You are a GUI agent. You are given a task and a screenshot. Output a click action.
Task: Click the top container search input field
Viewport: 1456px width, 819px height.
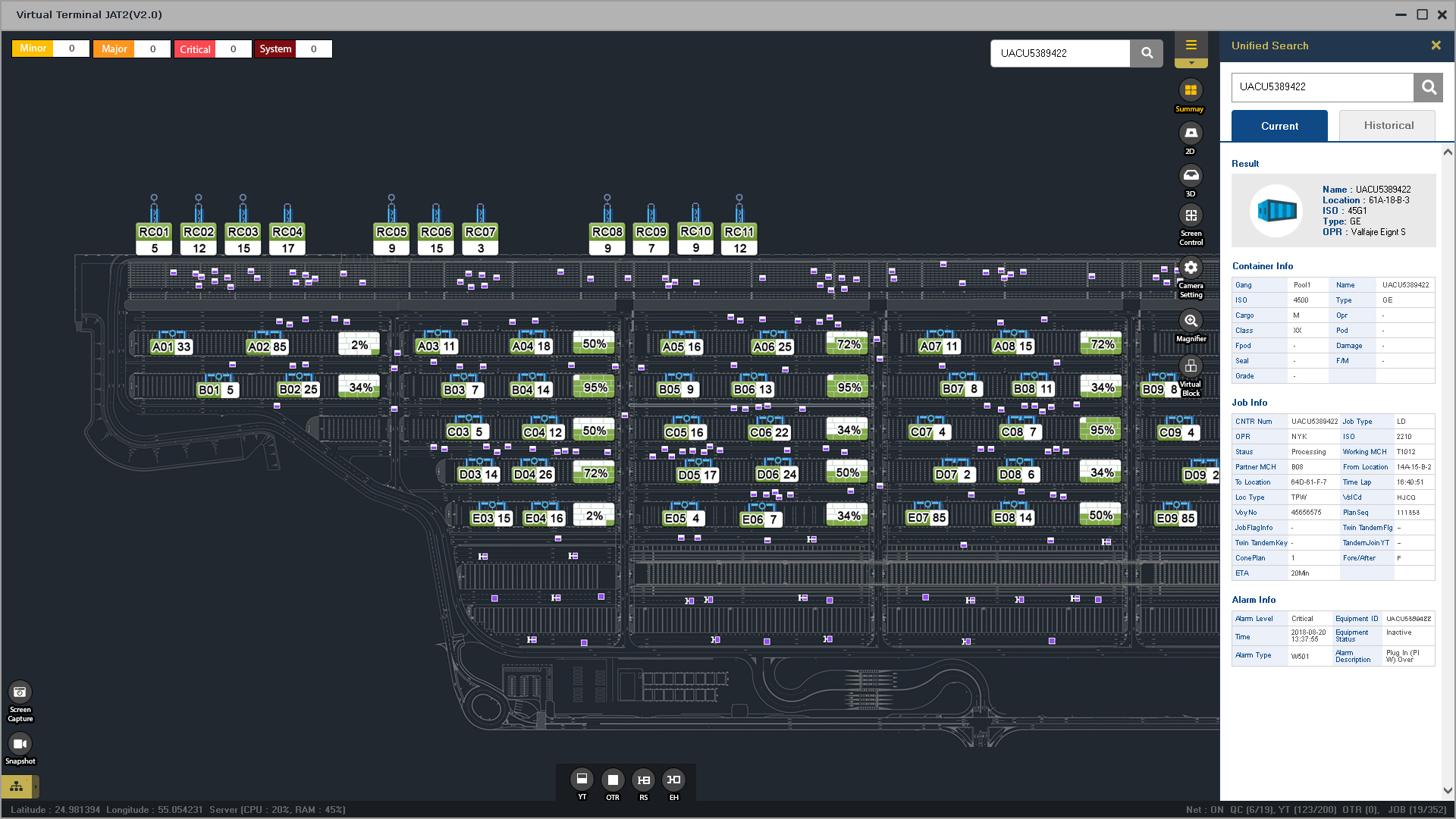[1060, 53]
